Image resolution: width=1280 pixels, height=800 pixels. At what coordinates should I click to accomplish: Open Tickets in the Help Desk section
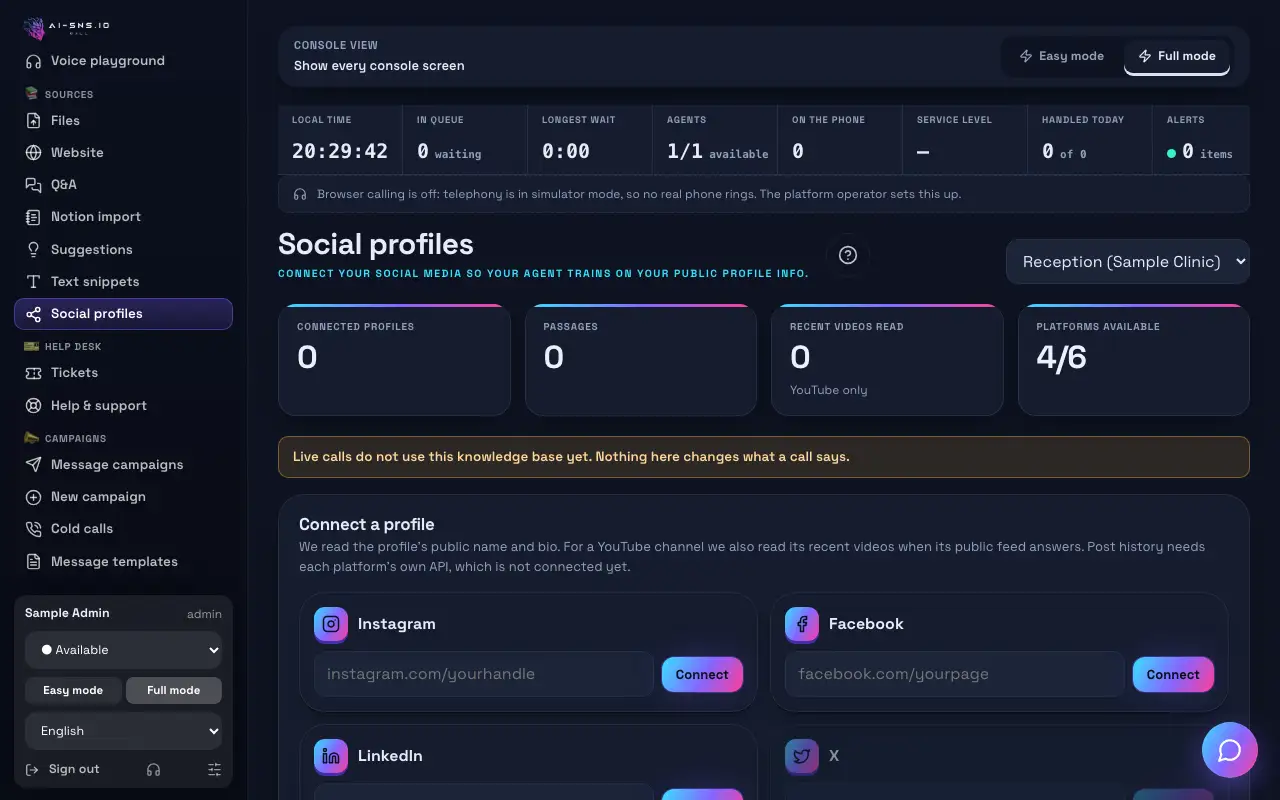coord(123,373)
